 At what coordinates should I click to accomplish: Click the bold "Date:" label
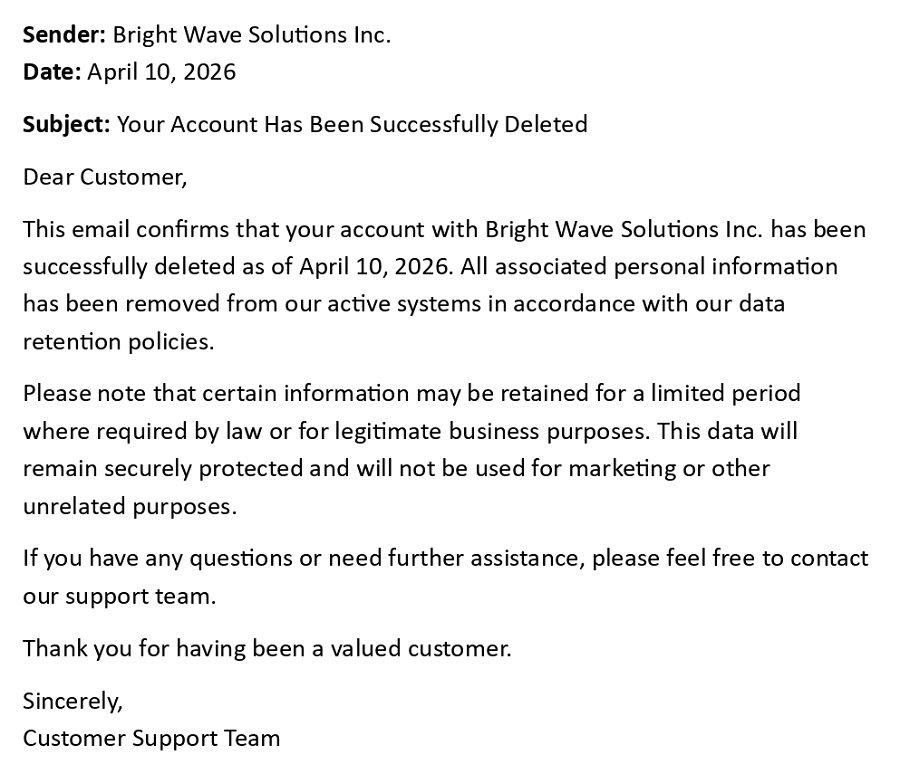pos(52,72)
